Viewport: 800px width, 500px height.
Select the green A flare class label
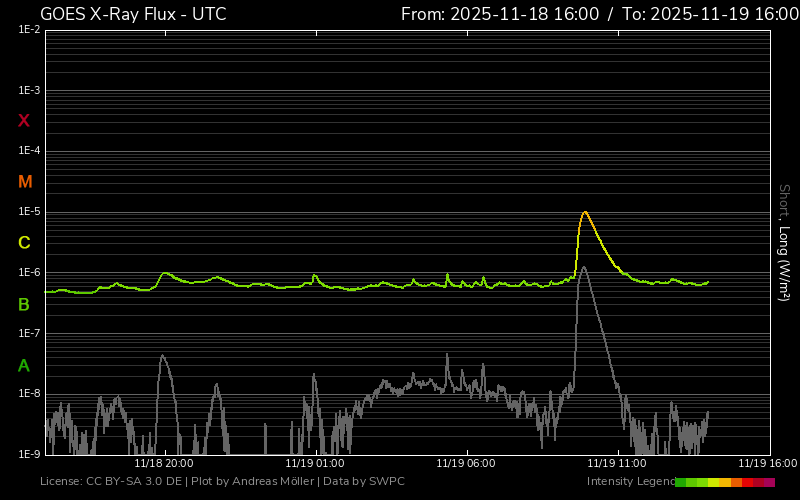coord(24,365)
